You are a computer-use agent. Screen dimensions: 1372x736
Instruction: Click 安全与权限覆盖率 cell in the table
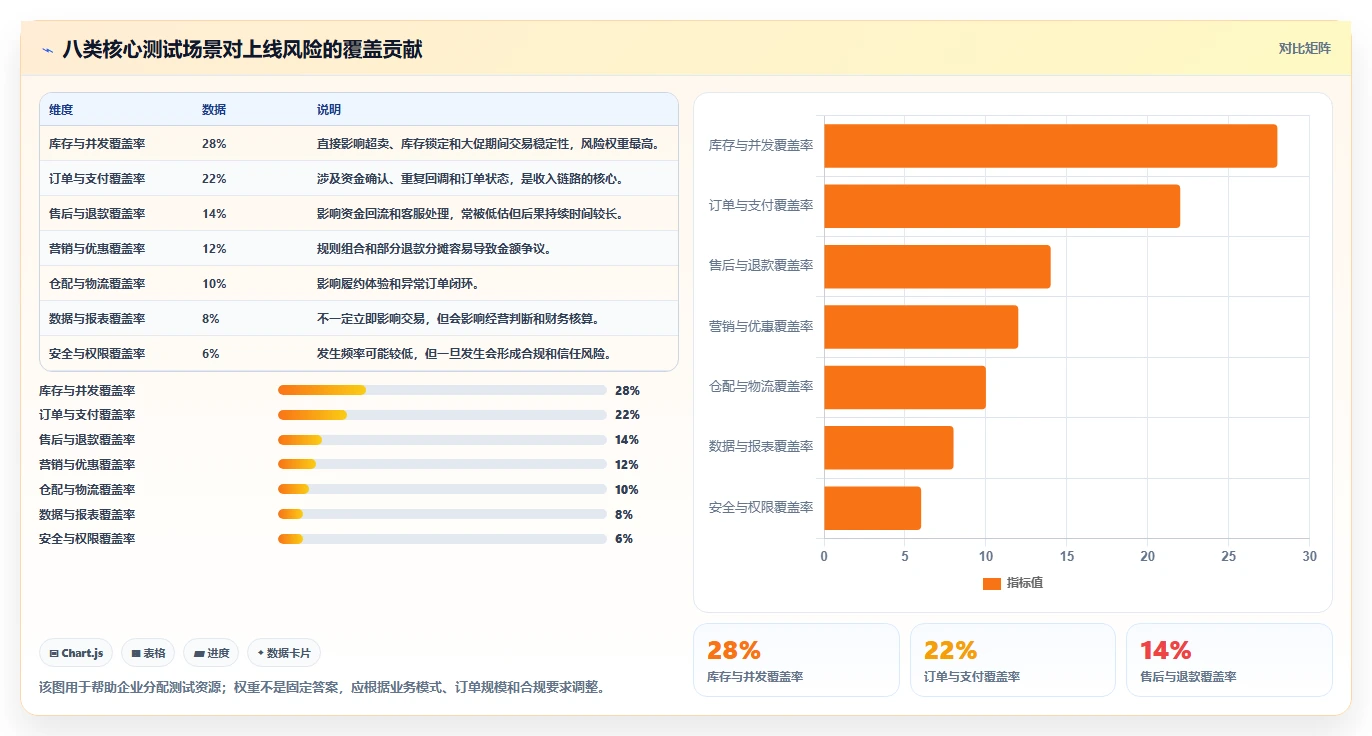[x=97, y=354]
